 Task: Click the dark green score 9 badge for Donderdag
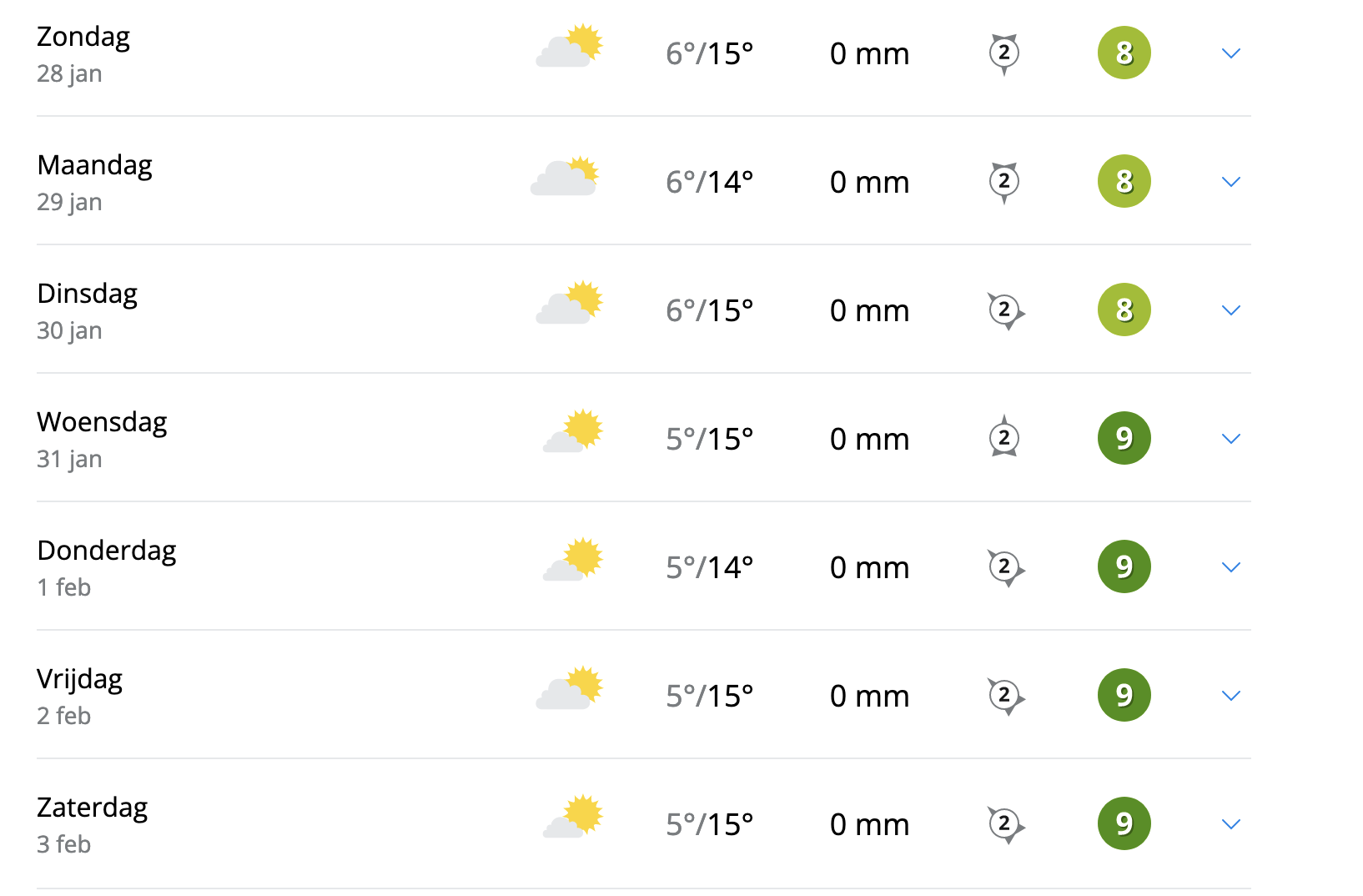pyautogui.click(x=1124, y=566)
